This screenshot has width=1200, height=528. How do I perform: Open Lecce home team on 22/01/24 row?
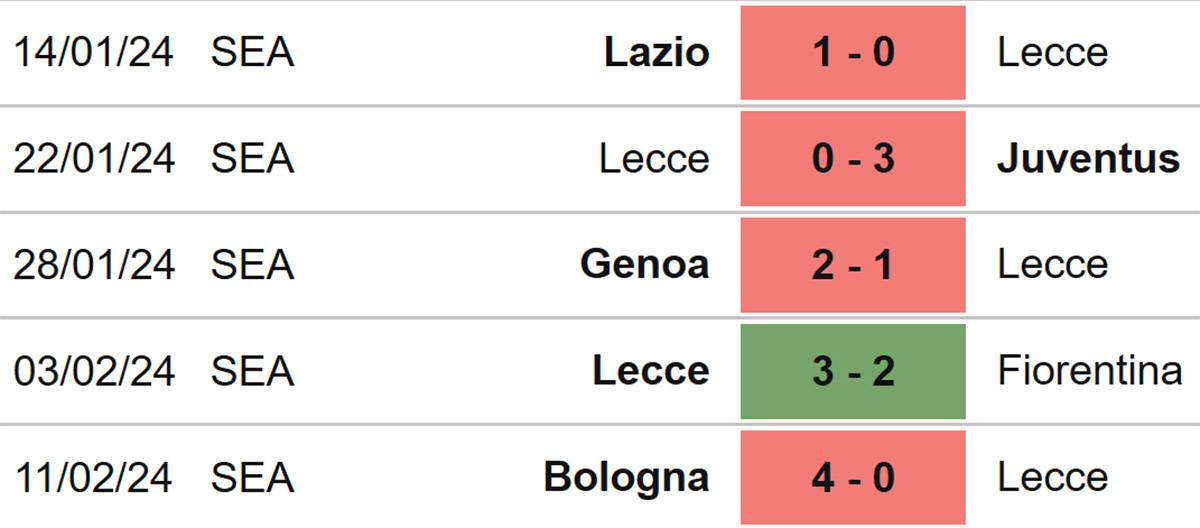(655, 159)
